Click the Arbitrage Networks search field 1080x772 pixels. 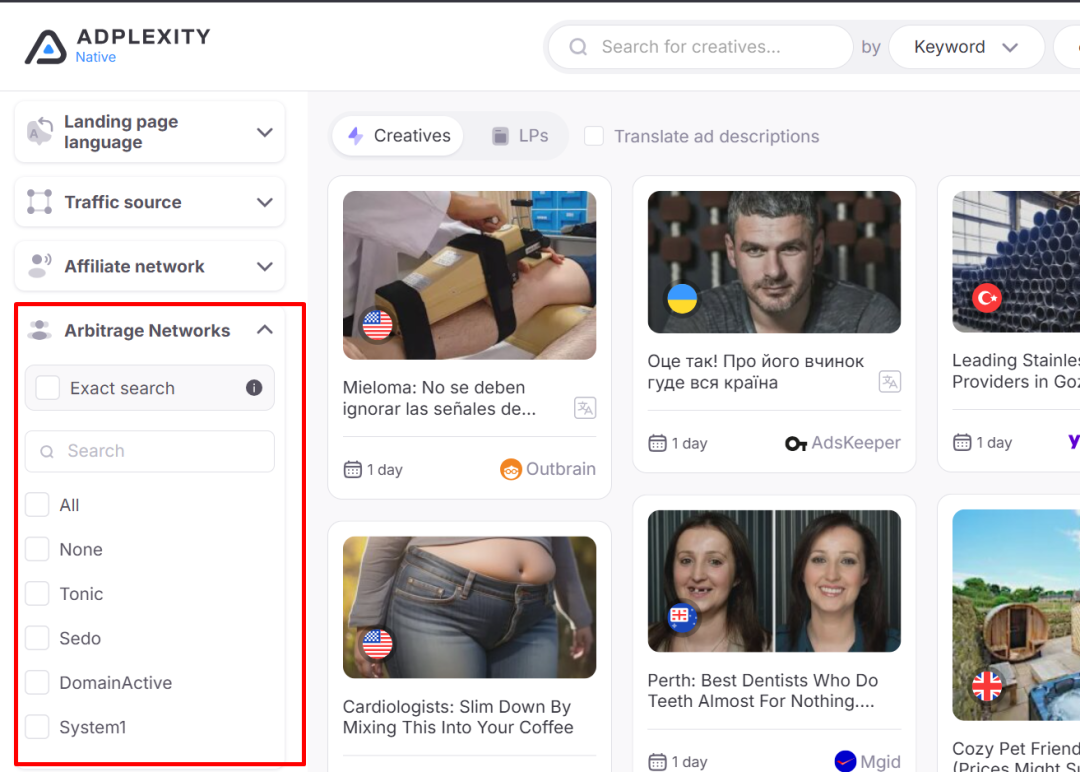coord(149,451)
